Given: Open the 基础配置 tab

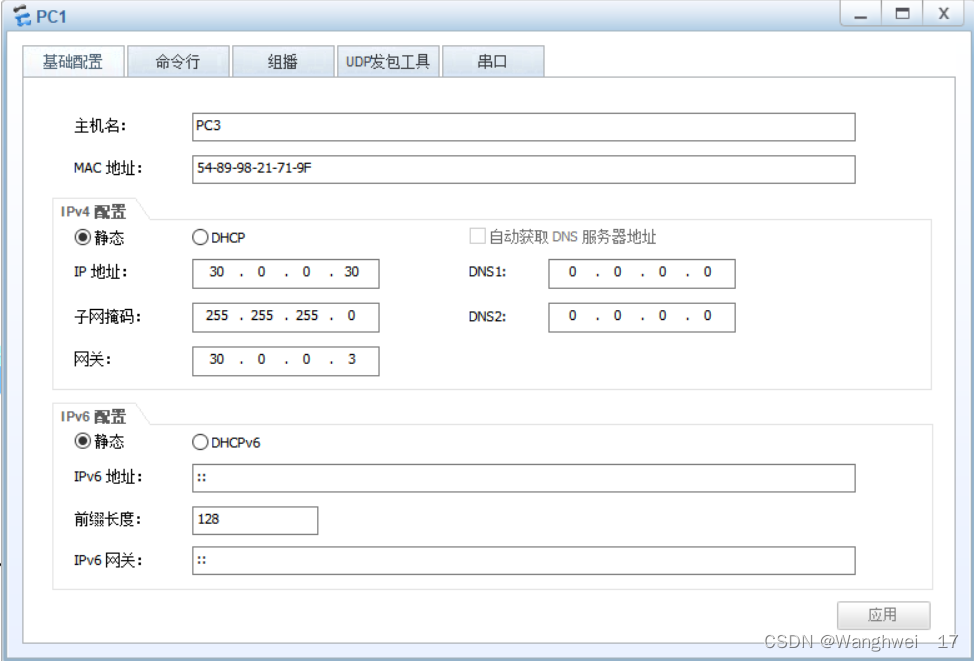Looking at the screenshot, I should 73,62.
